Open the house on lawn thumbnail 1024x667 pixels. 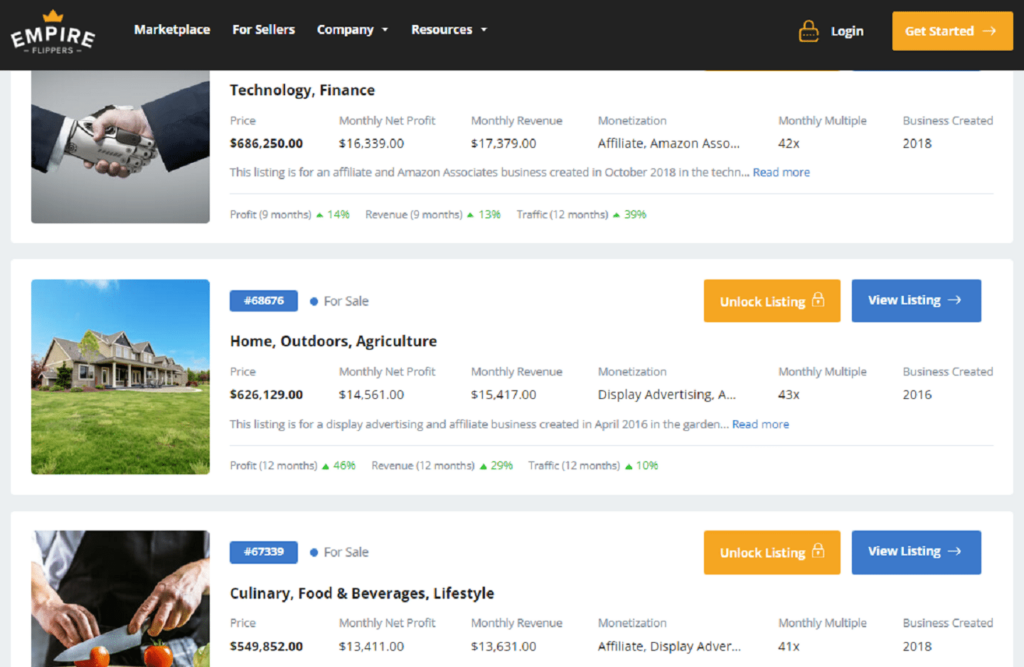click(120, 376)
